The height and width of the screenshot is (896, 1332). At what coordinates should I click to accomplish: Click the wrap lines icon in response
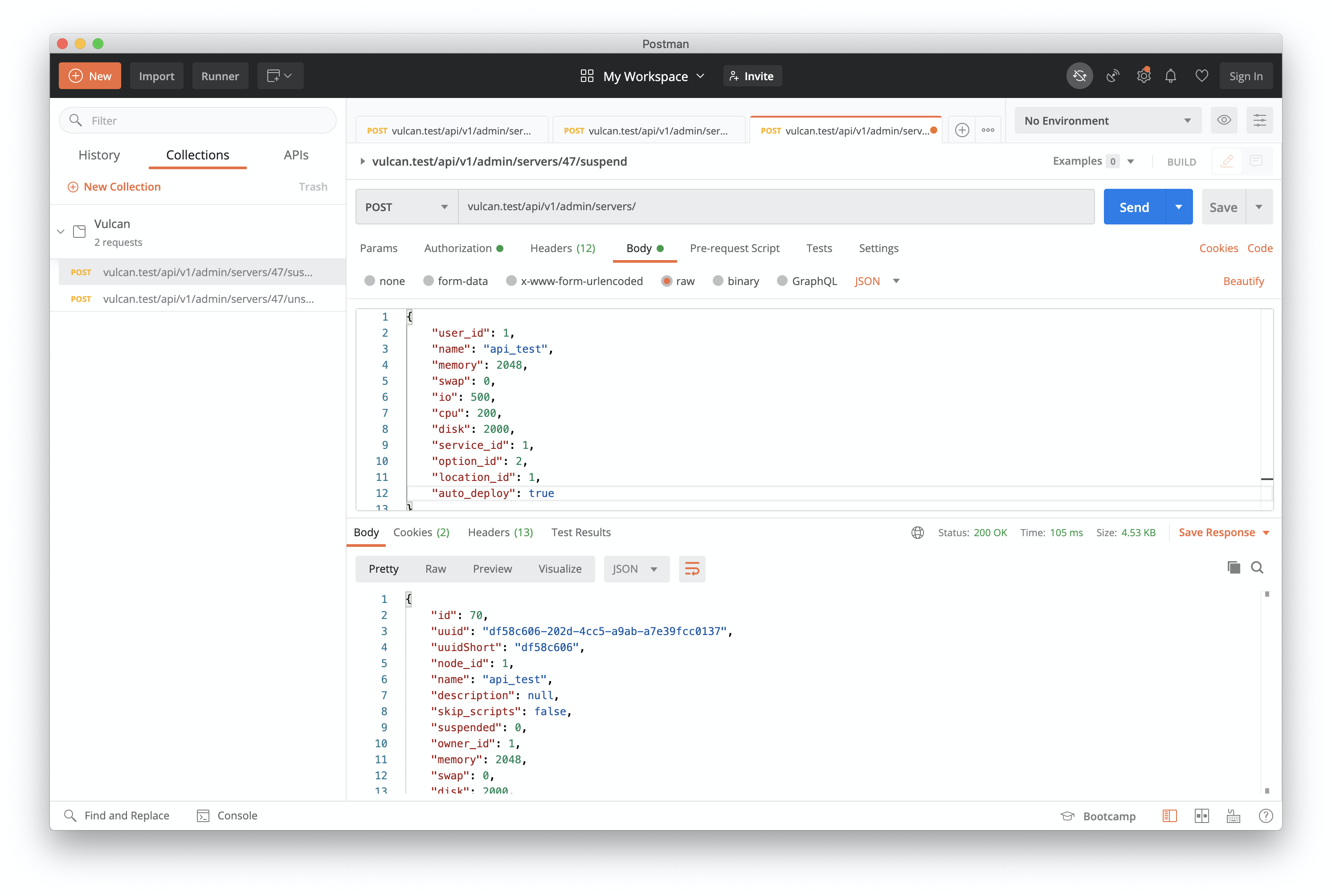(x=692, y=569)
